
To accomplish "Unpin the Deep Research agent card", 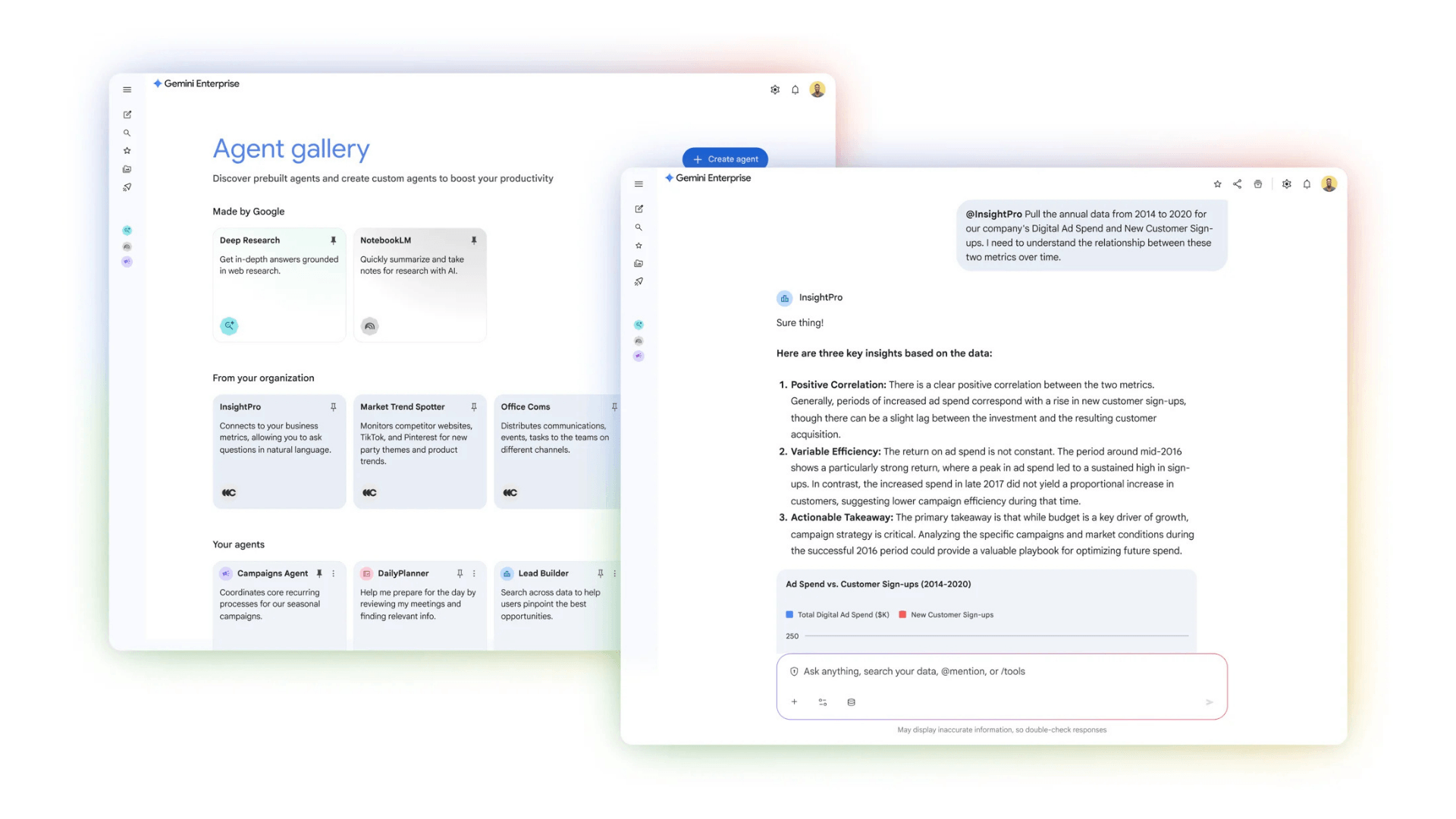I will click(333, 240).
